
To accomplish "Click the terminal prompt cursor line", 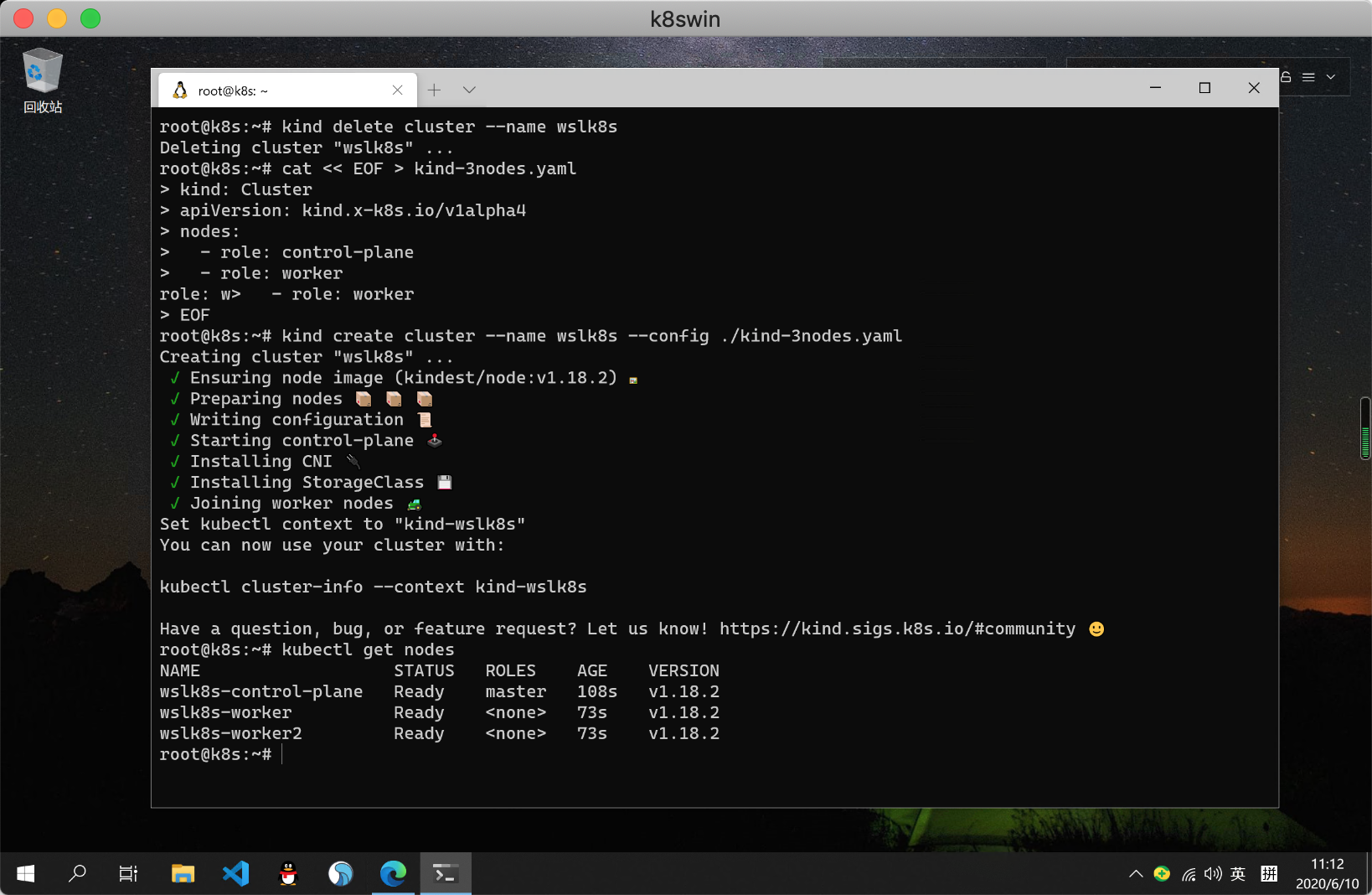I will click(x=221, y=754).
